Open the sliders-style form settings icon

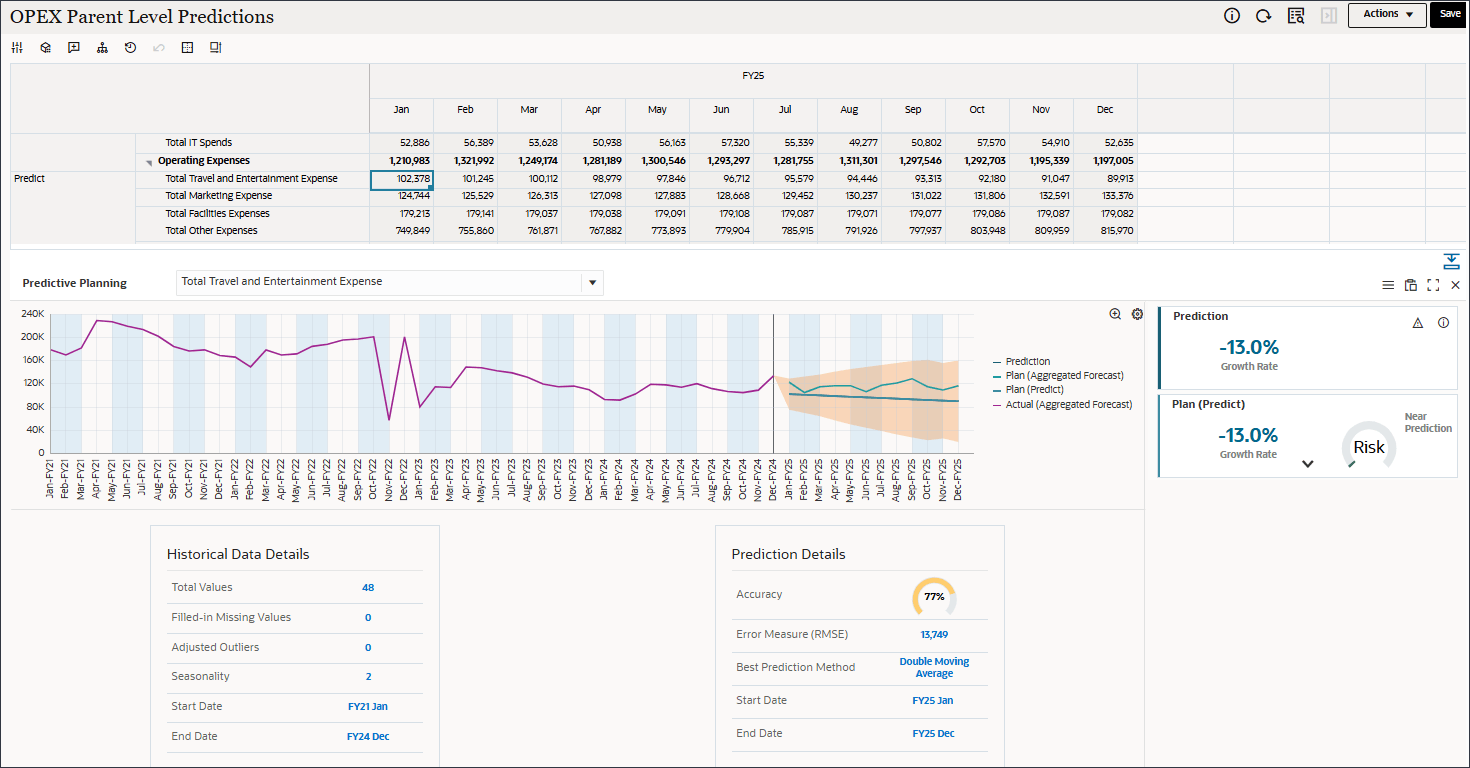tap(17, 48)
